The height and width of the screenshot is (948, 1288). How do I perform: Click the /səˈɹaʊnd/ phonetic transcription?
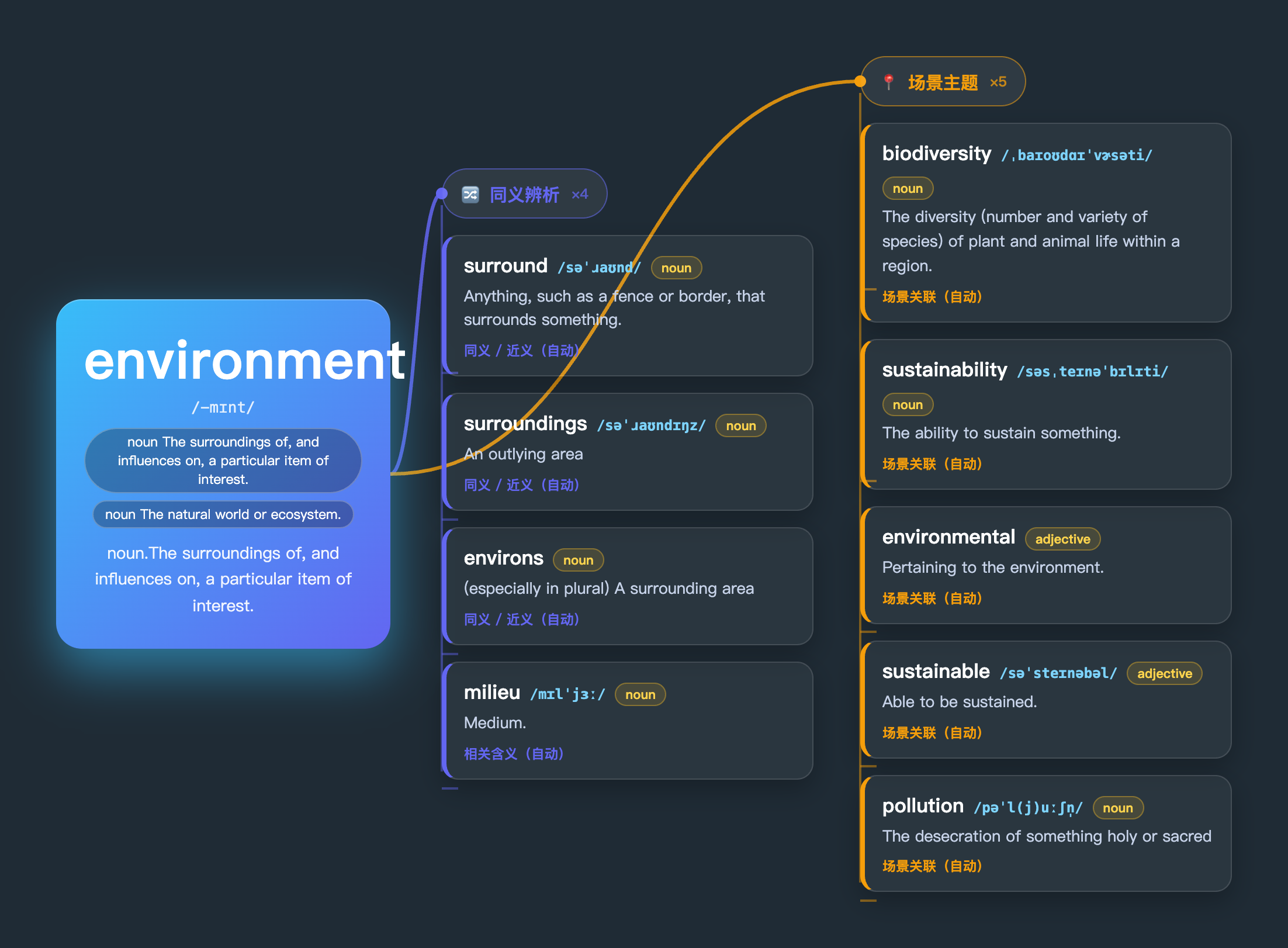point(599,268)
